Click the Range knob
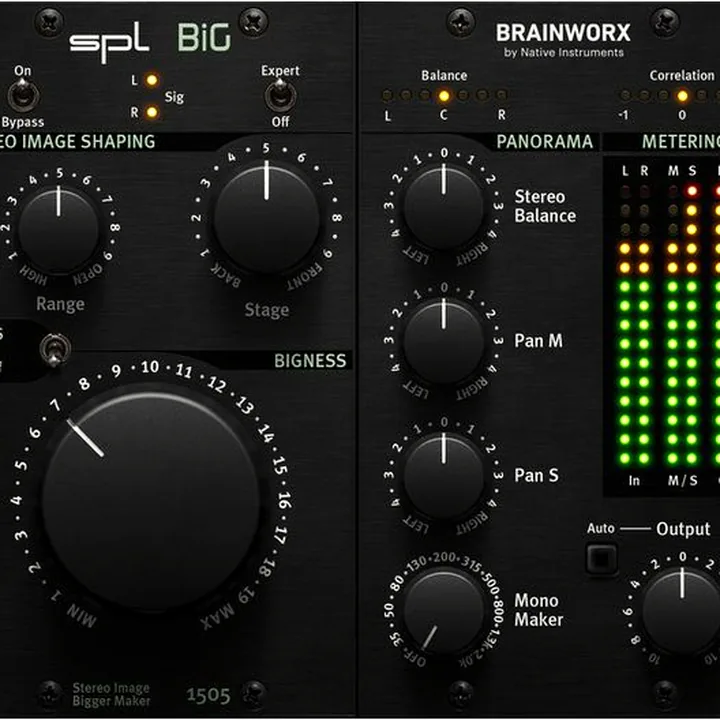Image resolution: width=720 pixels, height=720 pixels. click(58, 230)
